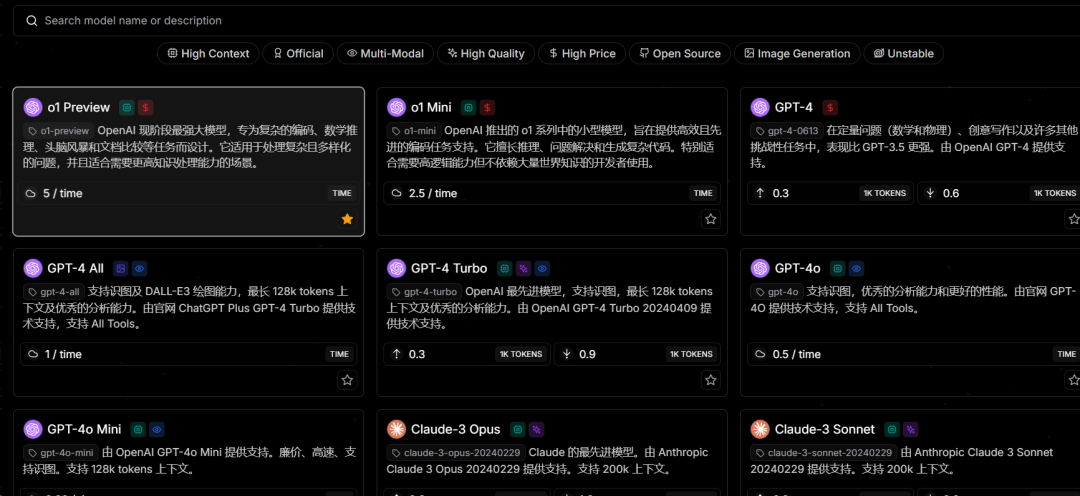This screenshot has height=496, width=1080.
Task: Click the 0.6 output price on GPT-4 card
Action: point(951,194)
